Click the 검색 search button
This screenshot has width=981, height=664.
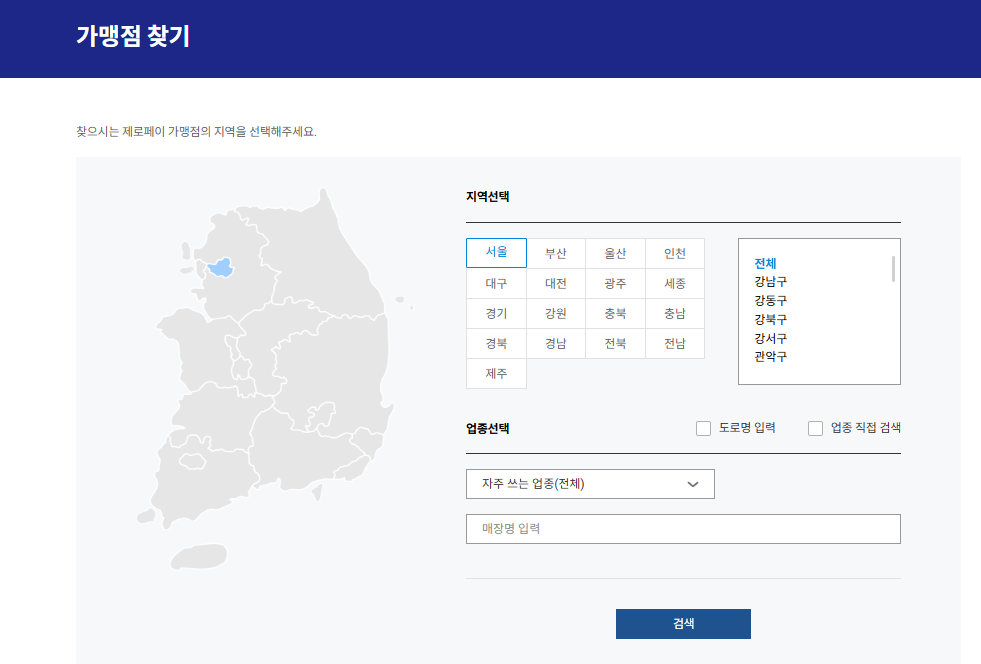[683, 624]
